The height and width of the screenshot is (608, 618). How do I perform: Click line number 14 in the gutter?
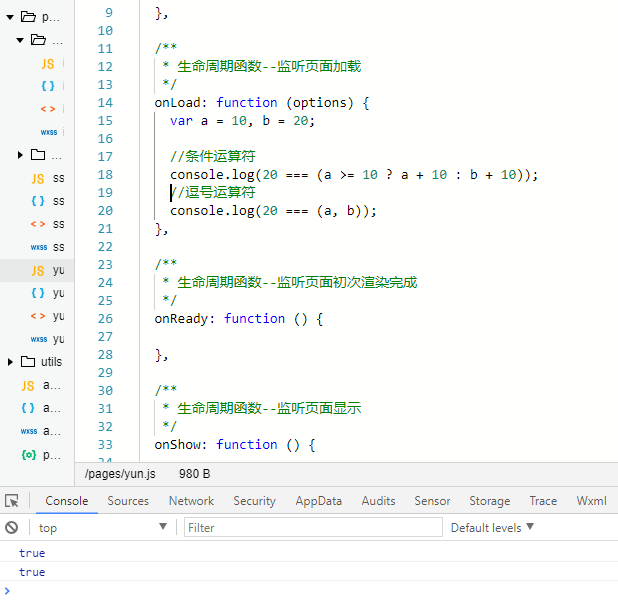pyautogui.click(x=105, y=102)
